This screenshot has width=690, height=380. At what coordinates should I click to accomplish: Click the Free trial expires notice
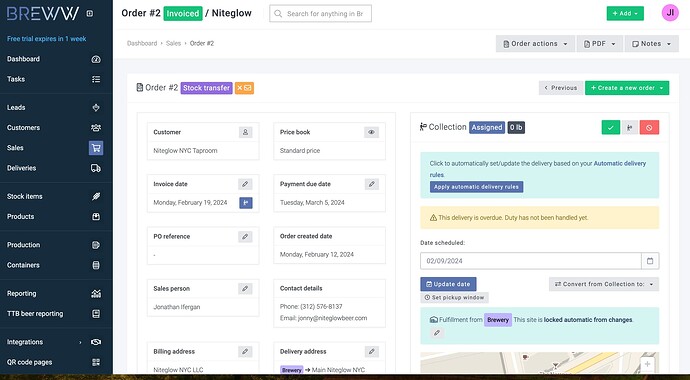coord(47,39)
